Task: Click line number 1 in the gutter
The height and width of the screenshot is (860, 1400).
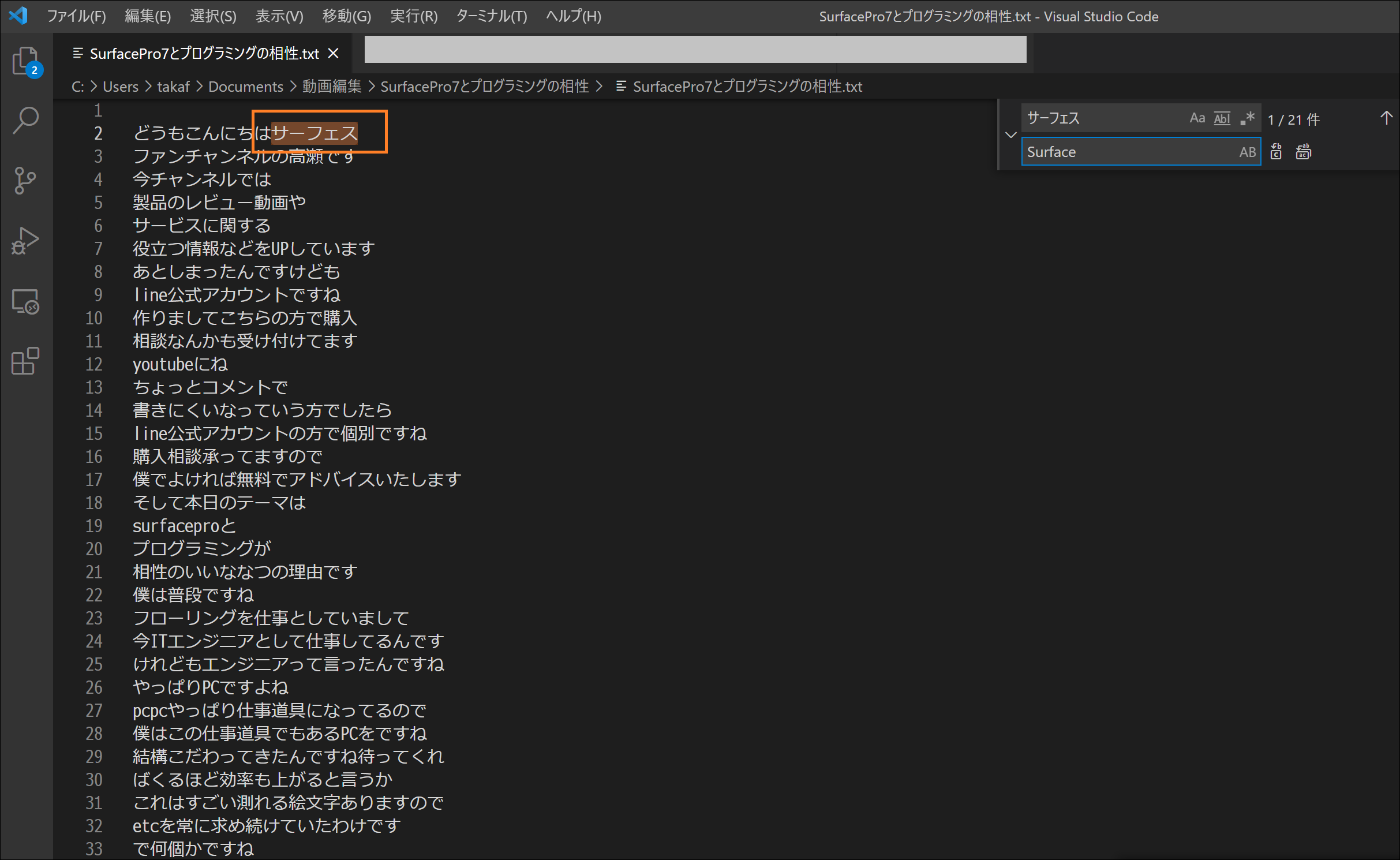Action: (x=98, y=110)
